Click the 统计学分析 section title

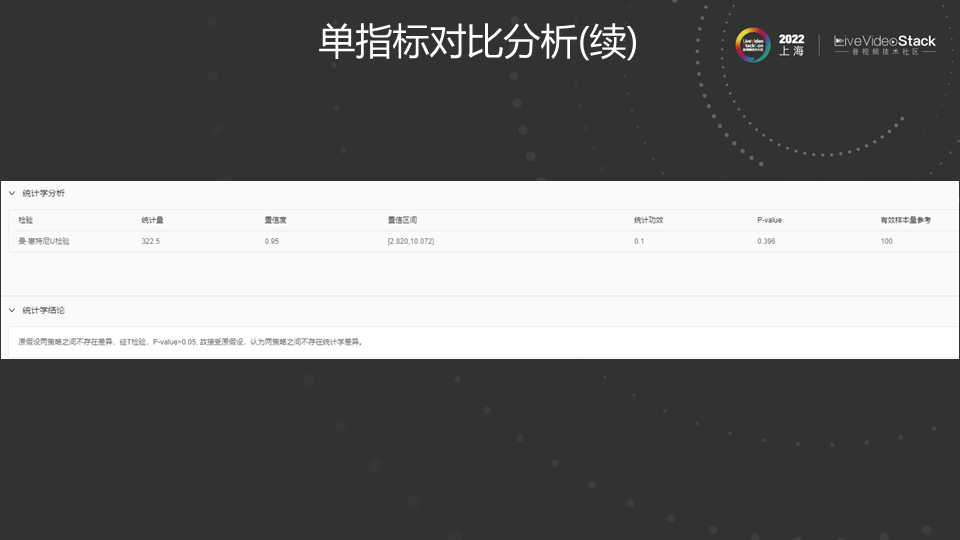(43, 193)
